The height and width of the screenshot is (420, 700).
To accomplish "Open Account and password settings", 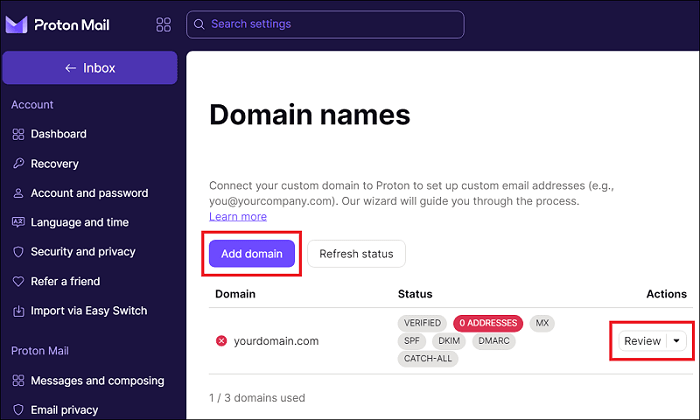I will tap(89, 193).
